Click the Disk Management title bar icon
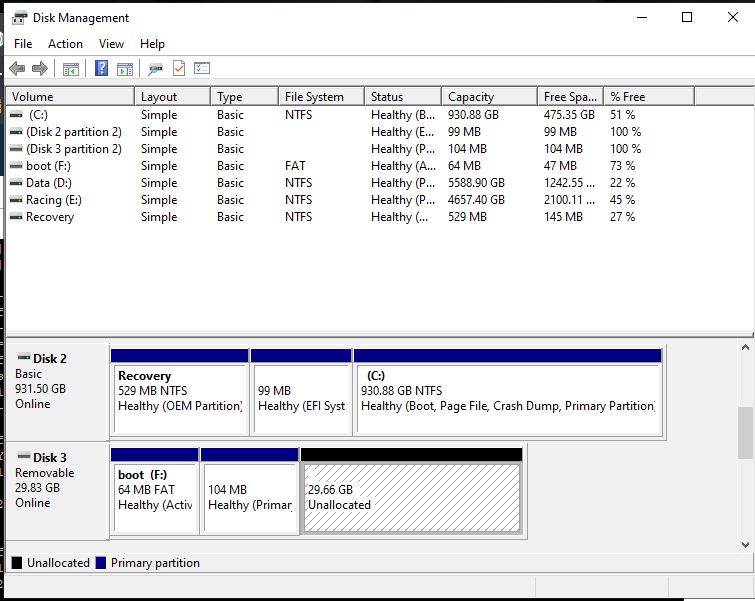755x601 pixels. (x=20, y=18)
